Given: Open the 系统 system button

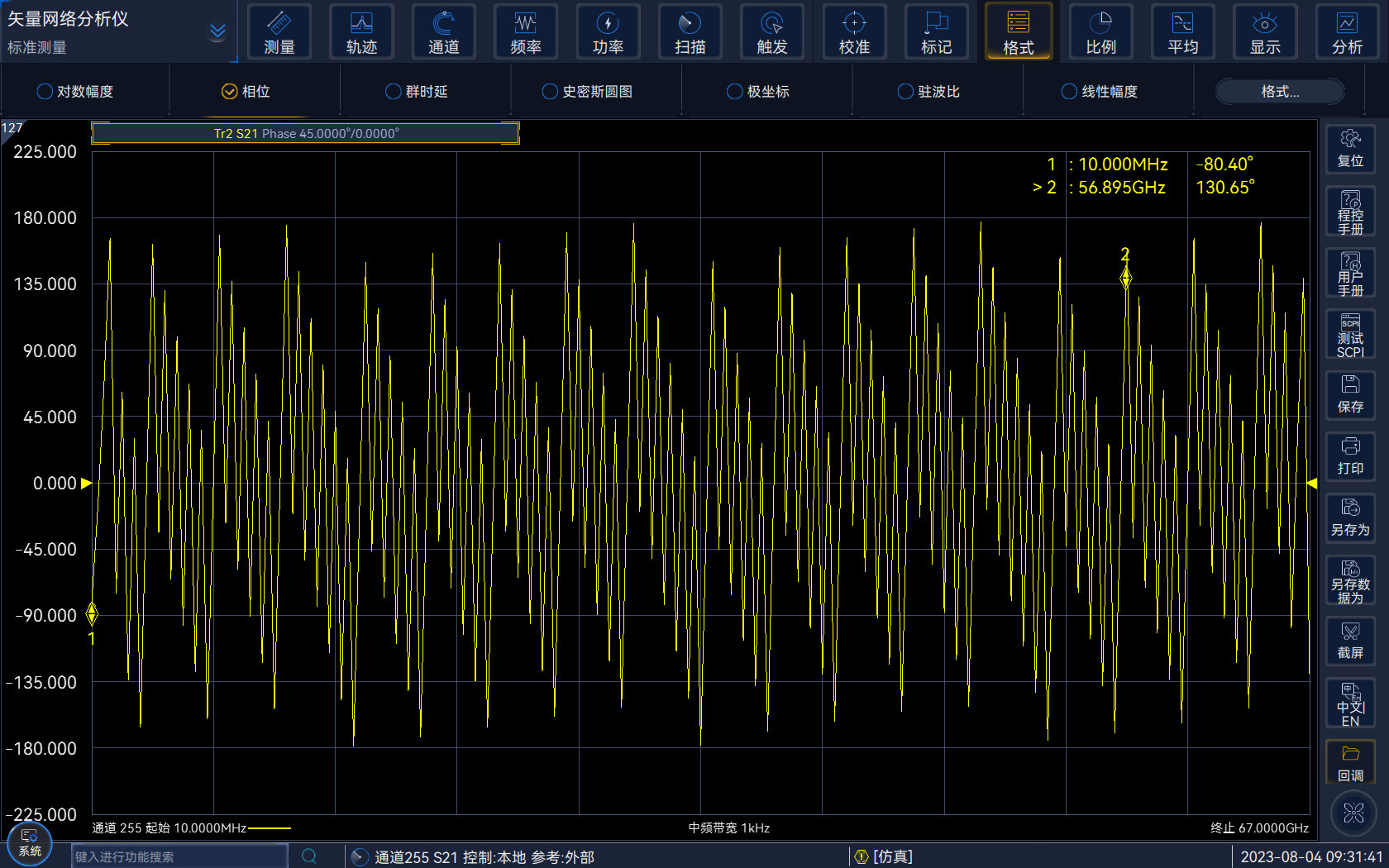Looking at the screenshot, I should point(30,842).
